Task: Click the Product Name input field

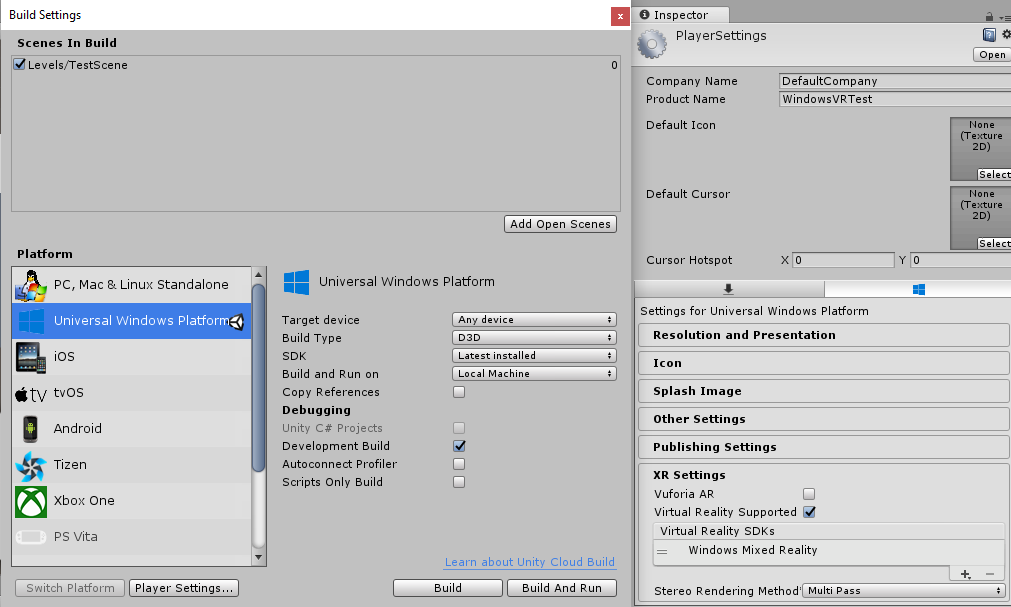Action: [895, 99]
